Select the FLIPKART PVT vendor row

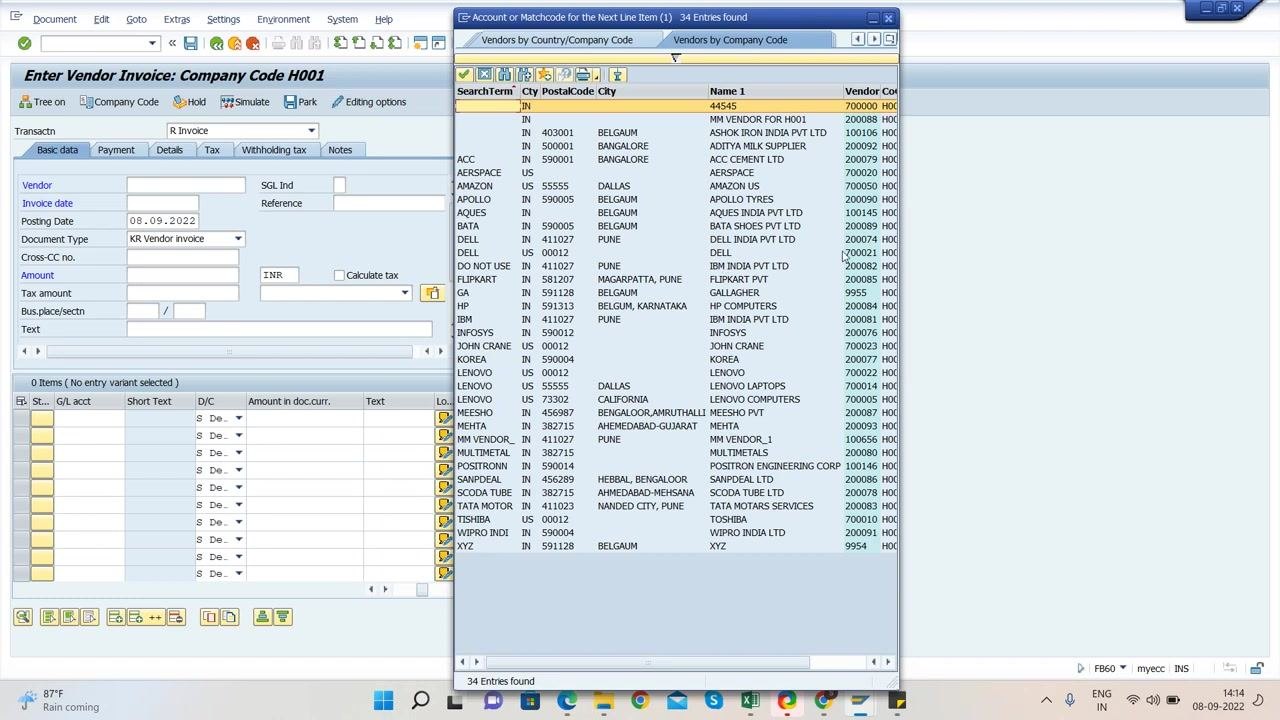(x=676, y=279)
